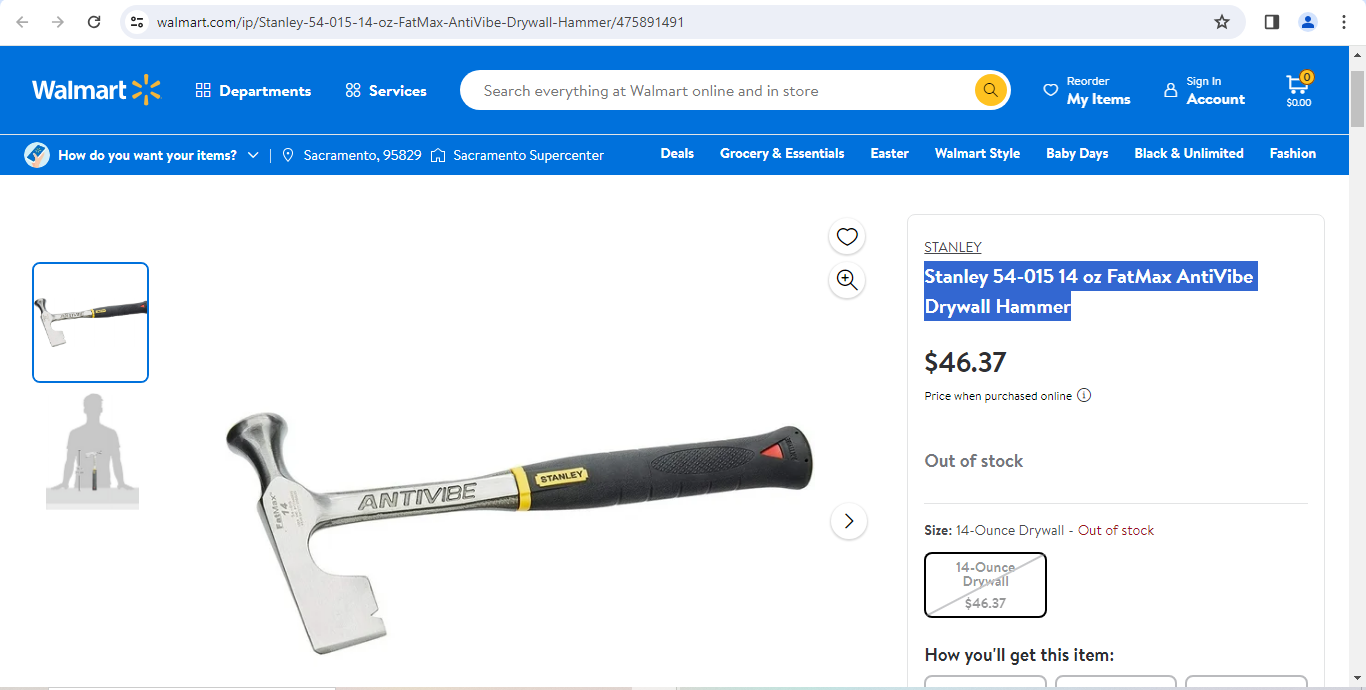
Task: Add item to favorites with heart icon
Action: pos(847,237)
